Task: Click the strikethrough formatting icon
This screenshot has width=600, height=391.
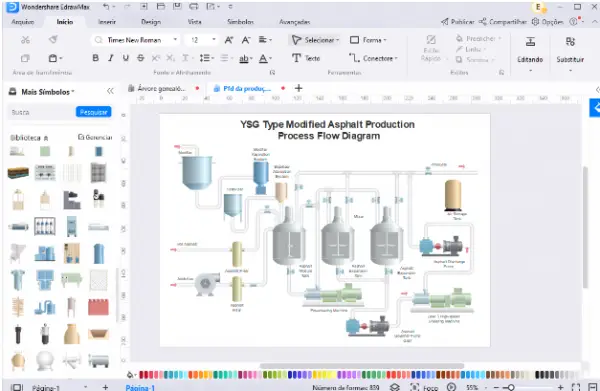Action: 140,58
